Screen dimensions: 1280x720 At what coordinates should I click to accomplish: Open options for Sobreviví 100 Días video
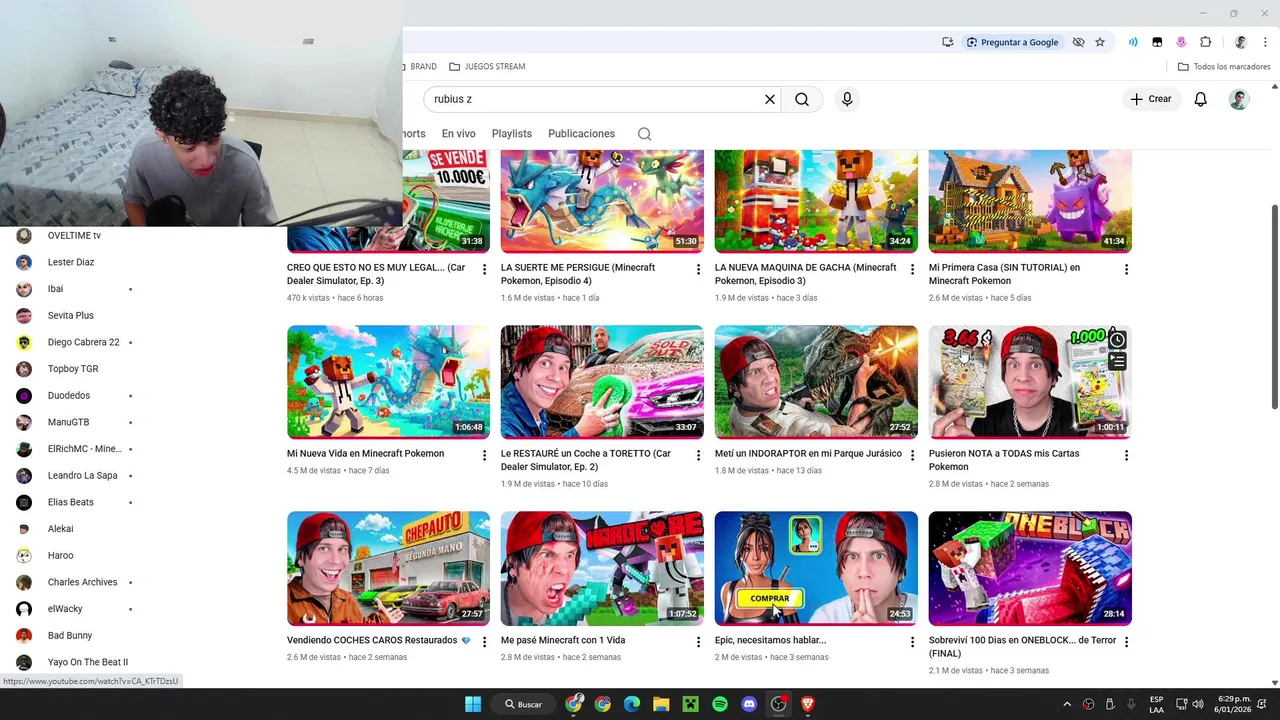tap(1126, 642)
